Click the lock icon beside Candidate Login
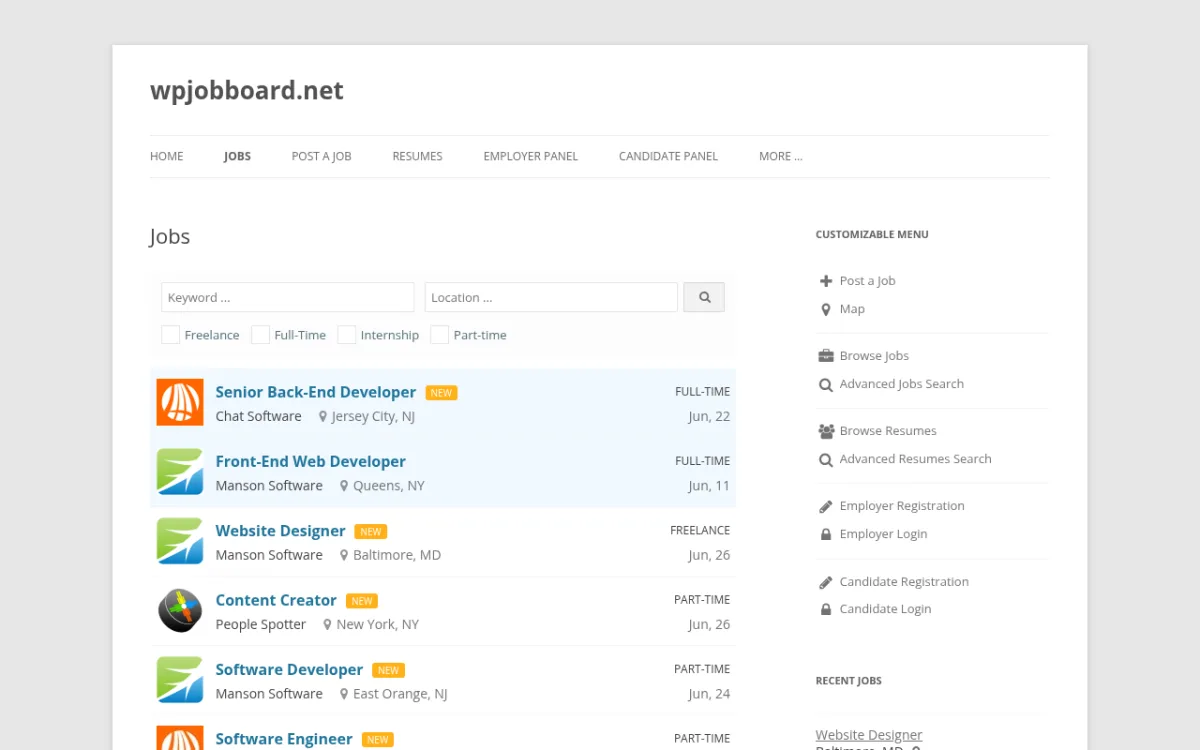Screen dimensions: 1200x750 pos(826,609)
